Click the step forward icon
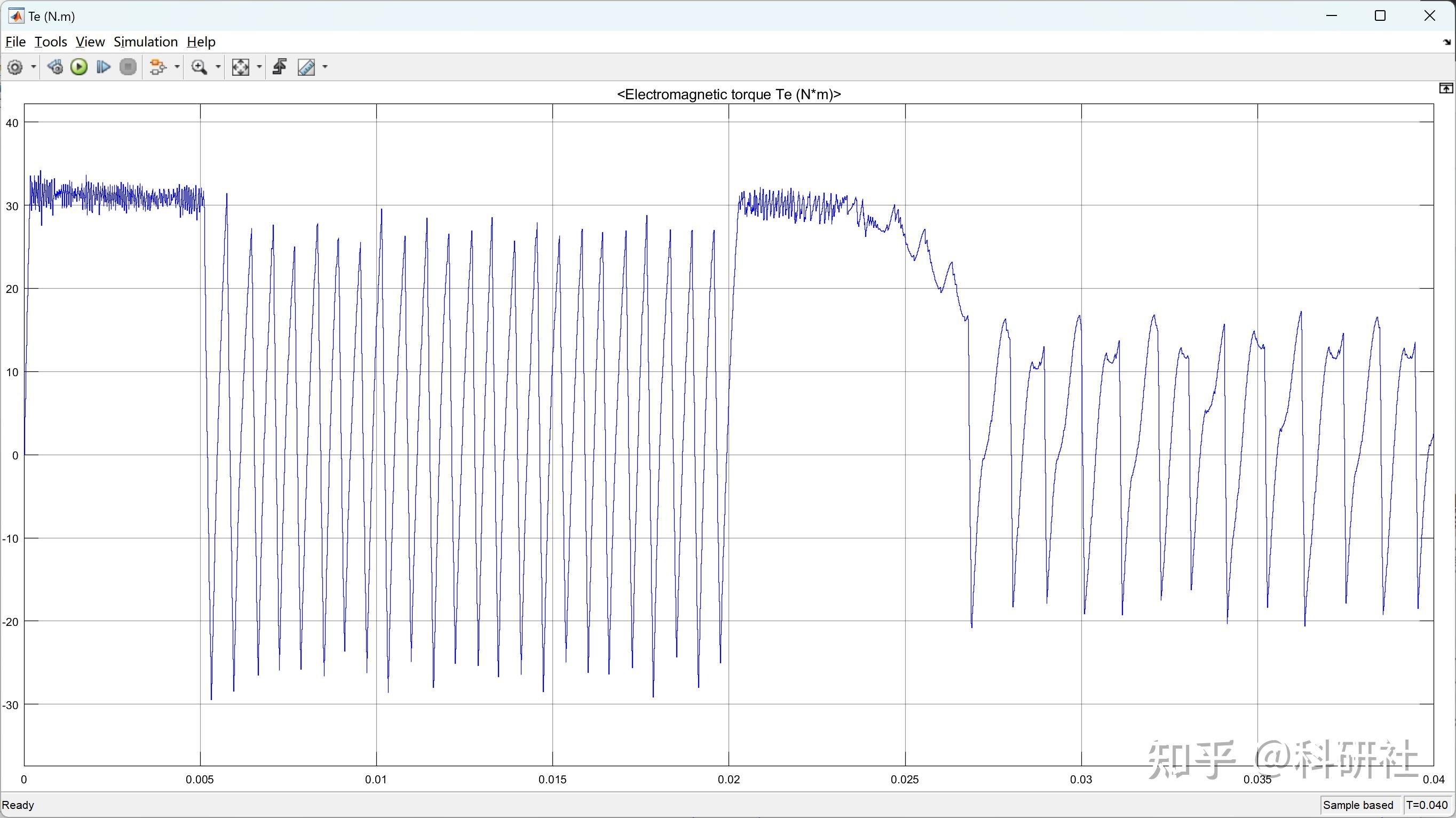 click(104, 67)
